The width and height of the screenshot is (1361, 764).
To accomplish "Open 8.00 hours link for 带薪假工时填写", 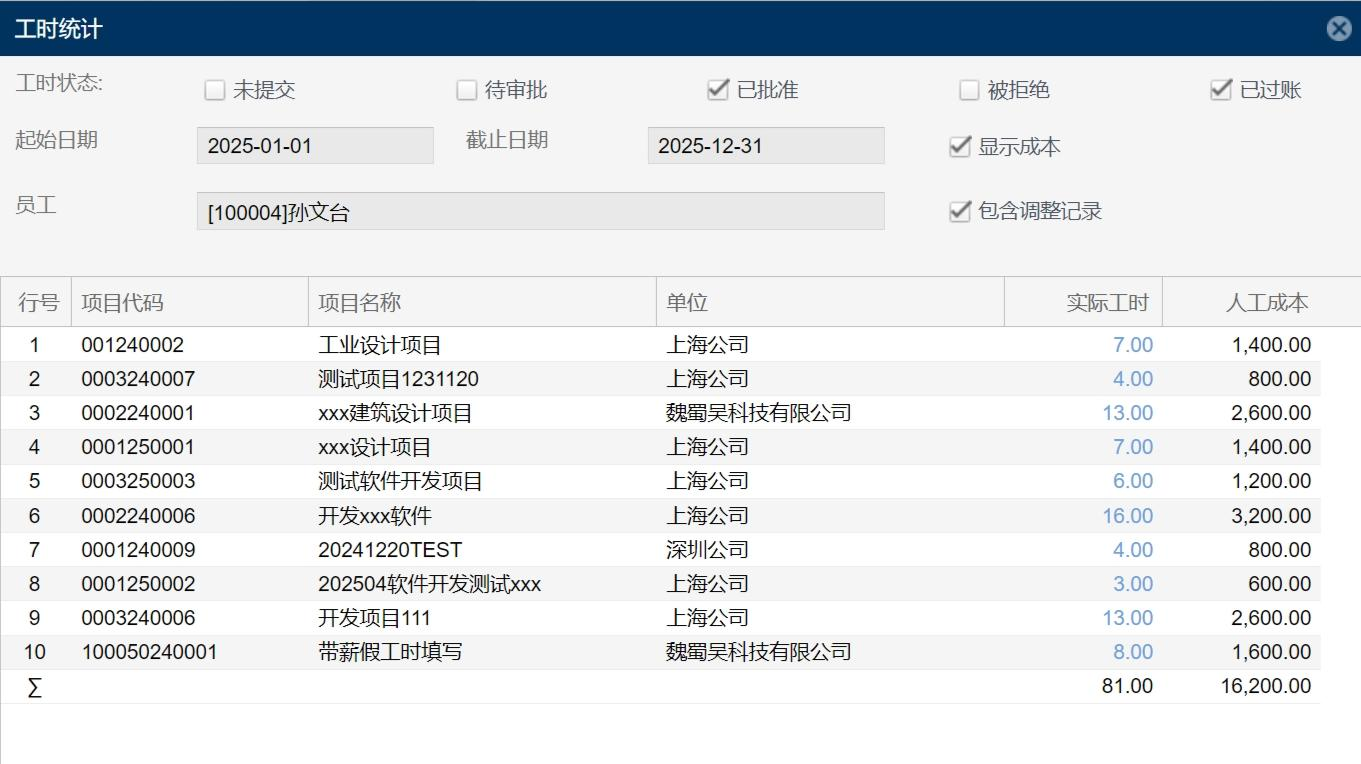I will coord(1132,652).
